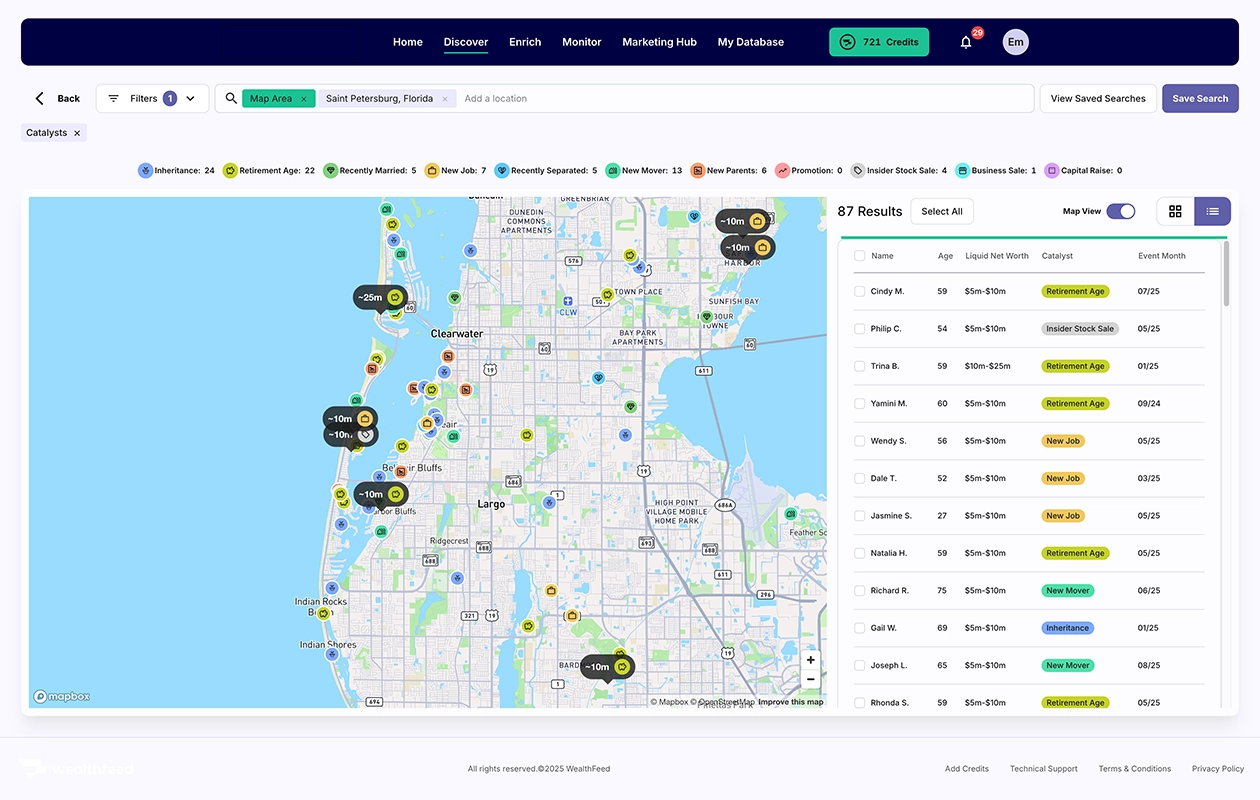Open the Terms & Conditions link
Viewport: 1260px width, 800px height.
pyautogui.click(x=1135, y=769)
